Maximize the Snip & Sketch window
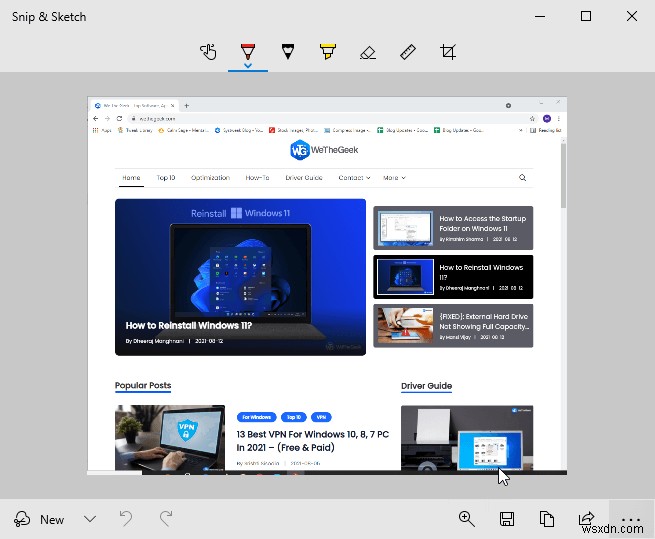The height and width of the screenshot is (539, 655). click(586, 16)
